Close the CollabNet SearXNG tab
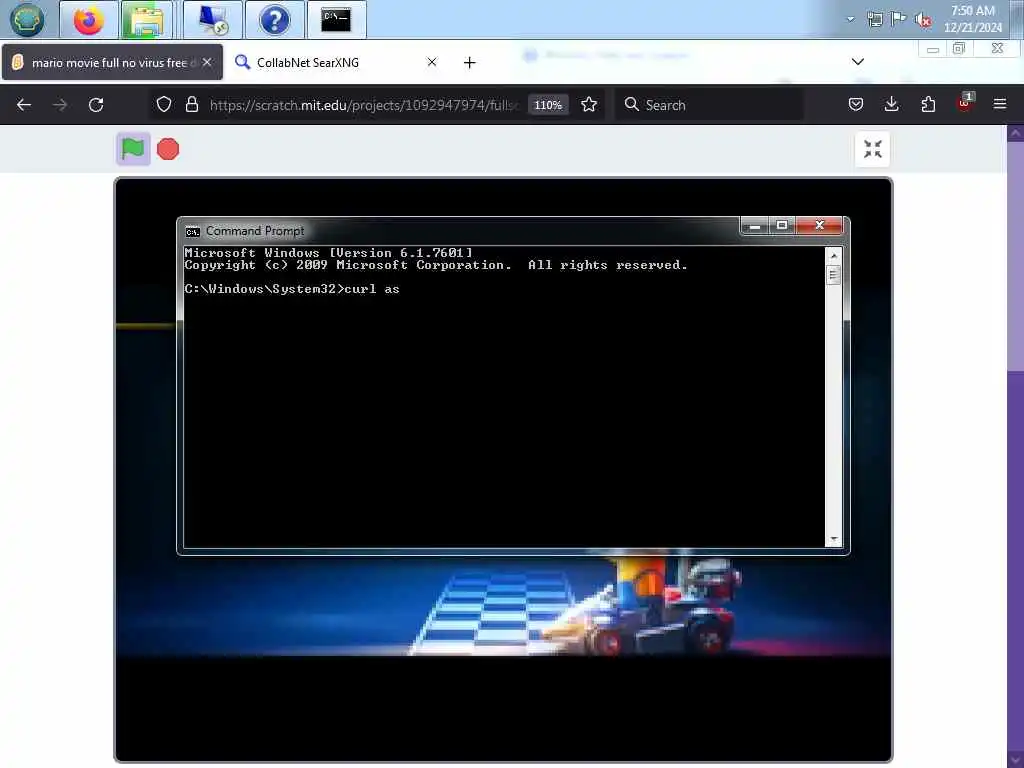 click(x=432, y=62)
